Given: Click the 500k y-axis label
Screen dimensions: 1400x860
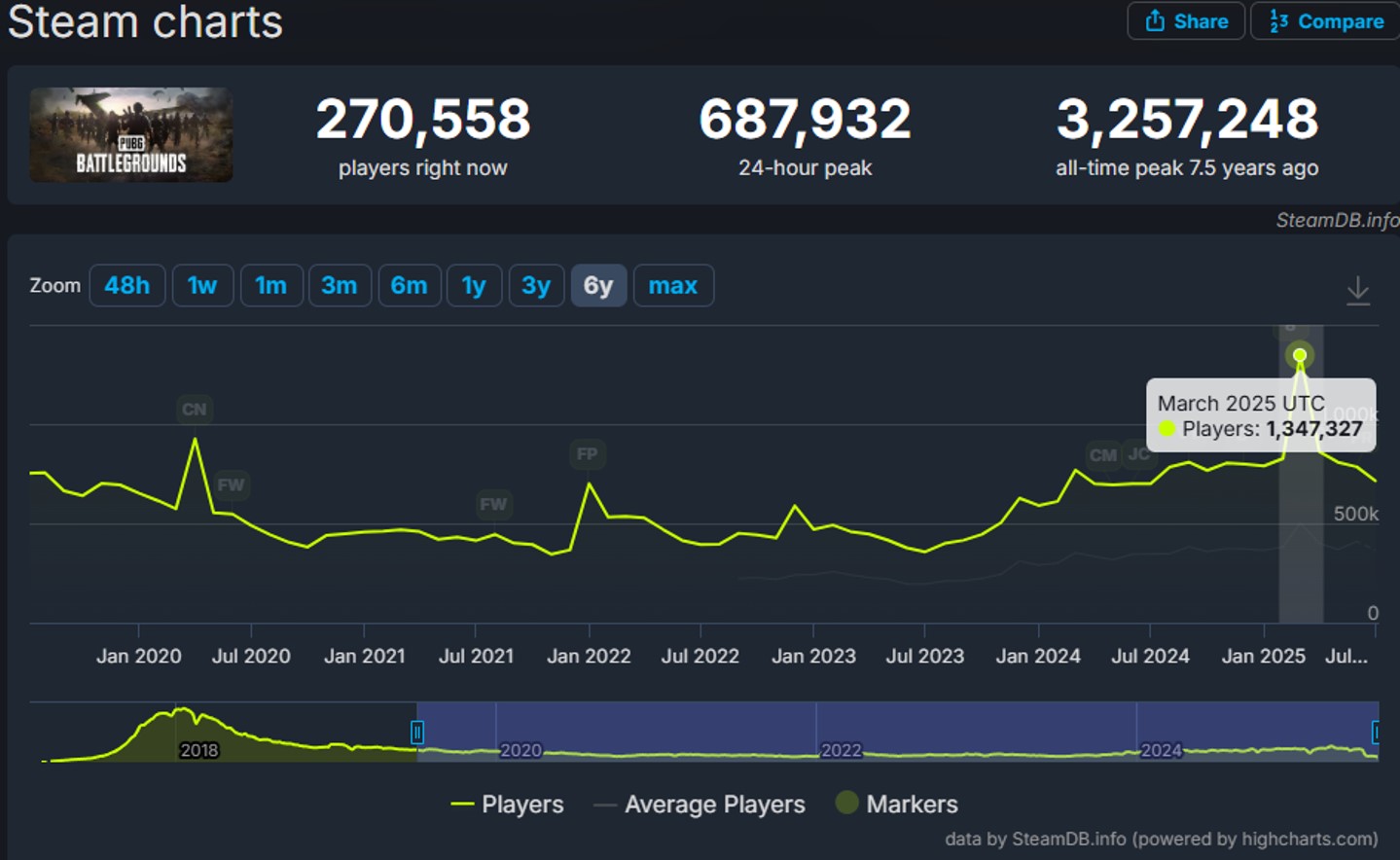Looking at the screenshot, I should click(1356, 514).
